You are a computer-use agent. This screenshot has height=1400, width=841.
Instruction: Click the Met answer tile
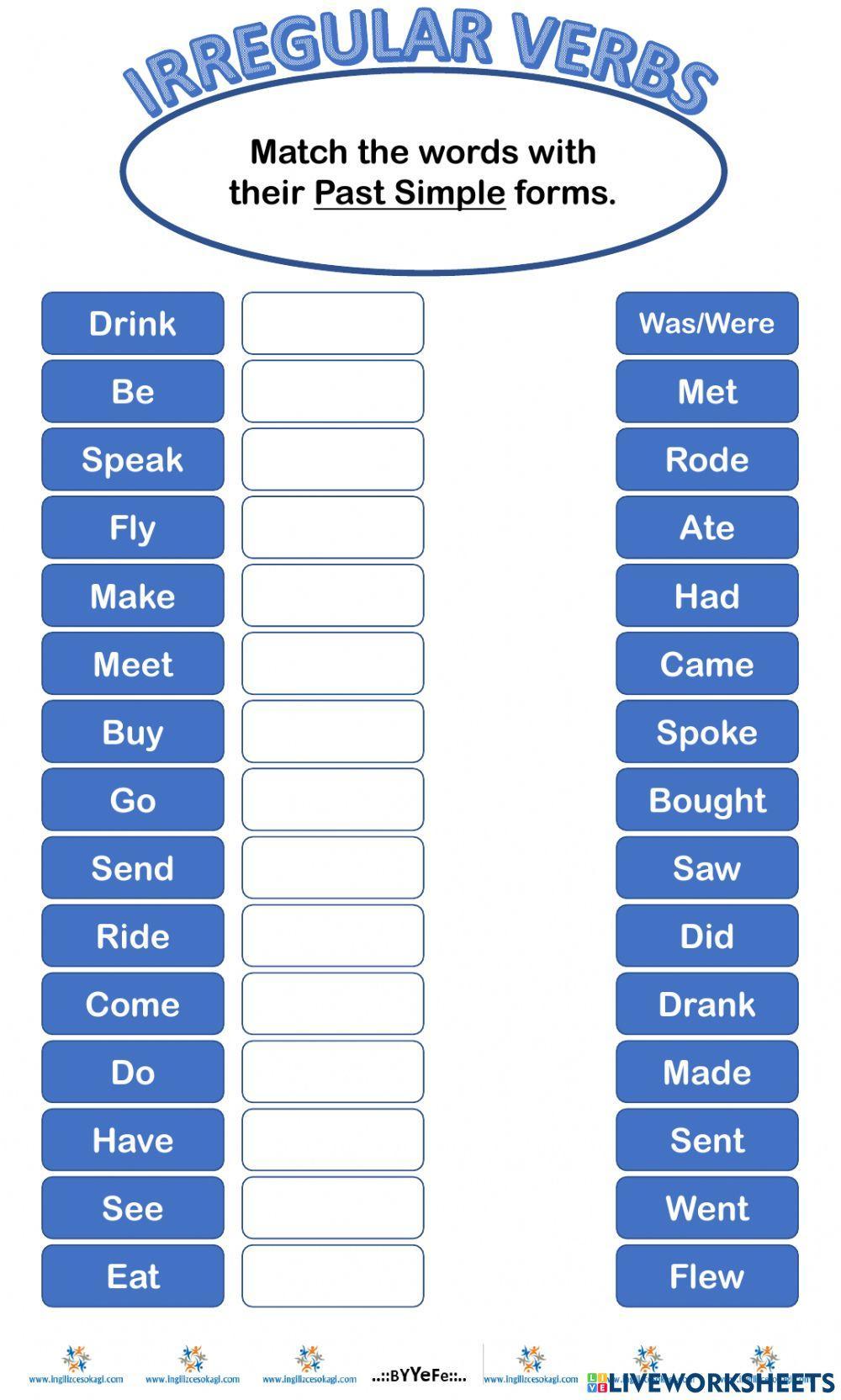tap(706, 391)
